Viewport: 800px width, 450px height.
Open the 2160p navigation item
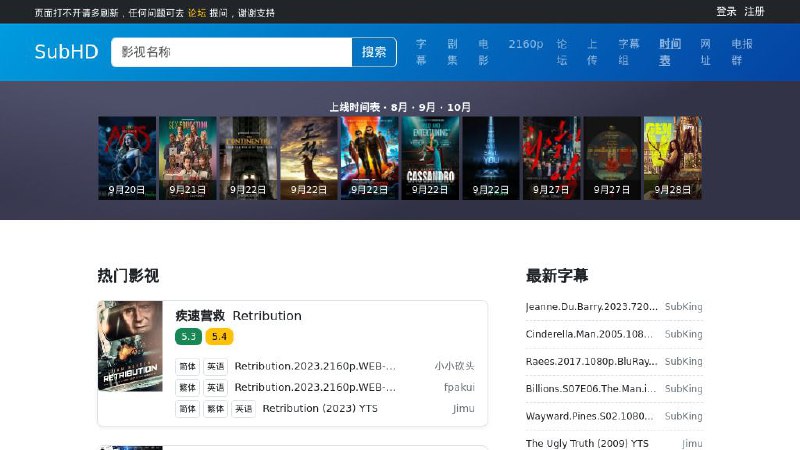525,44
